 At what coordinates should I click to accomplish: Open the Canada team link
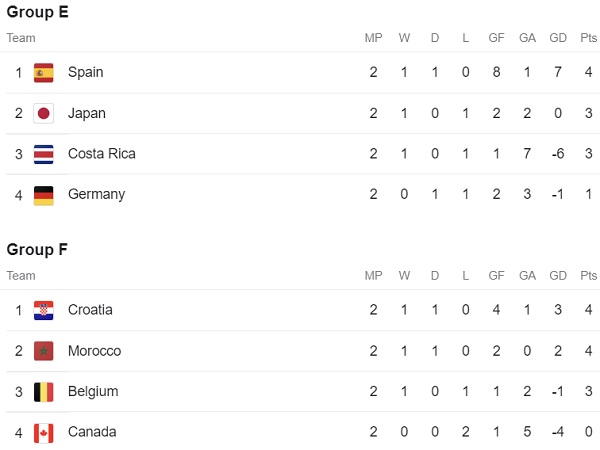tap(92, 432)
